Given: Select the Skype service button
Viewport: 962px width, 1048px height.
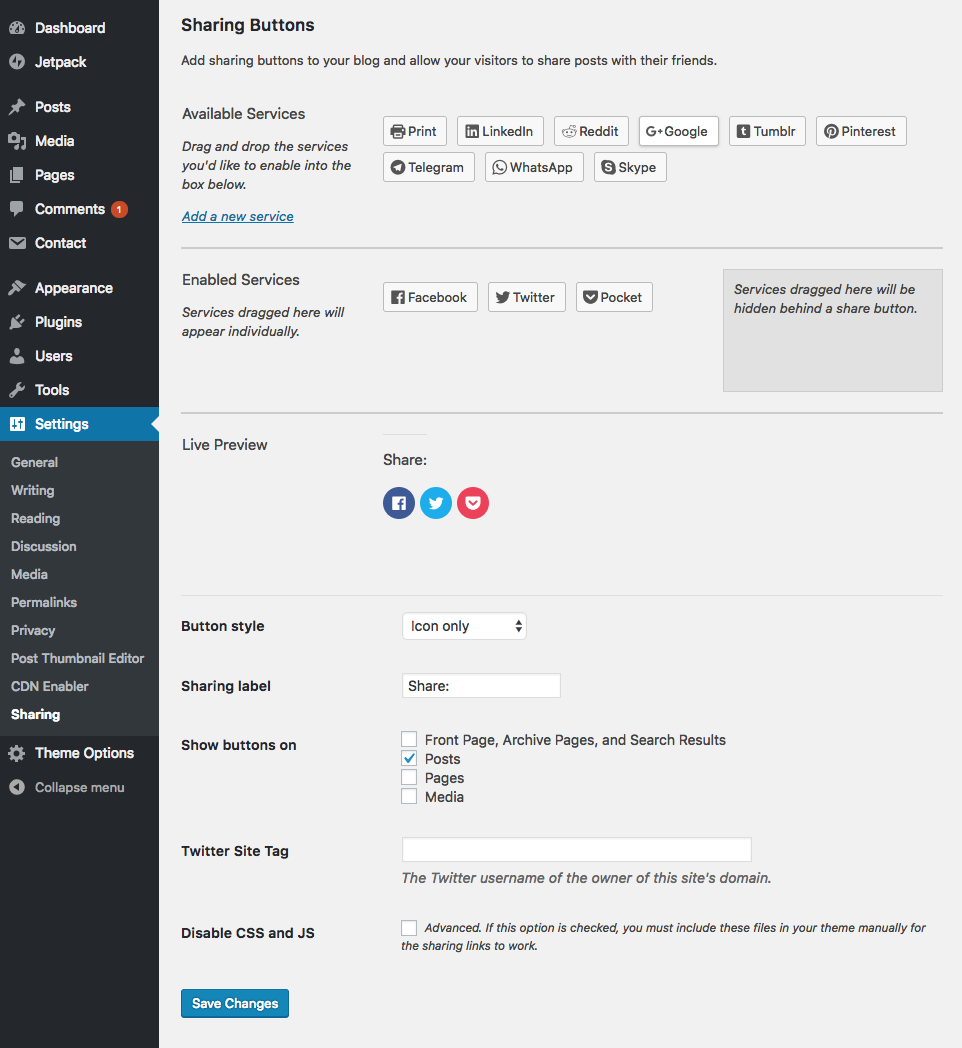Looking at the screenshot, I should coord(630,167).
